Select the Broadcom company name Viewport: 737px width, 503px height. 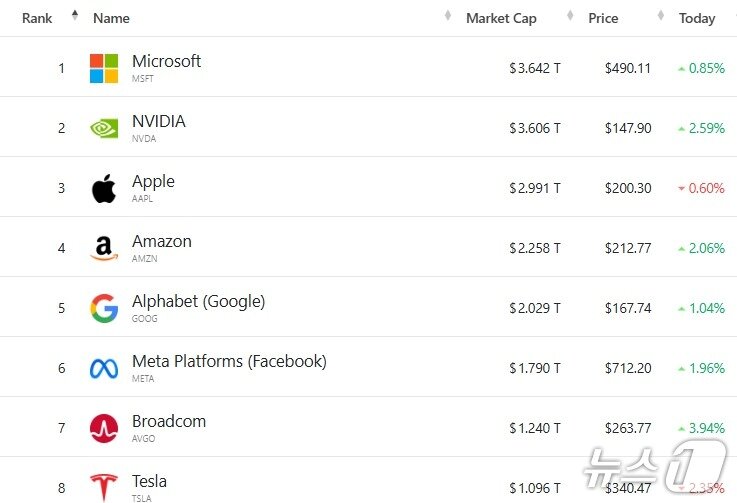(x=169, y=421)
